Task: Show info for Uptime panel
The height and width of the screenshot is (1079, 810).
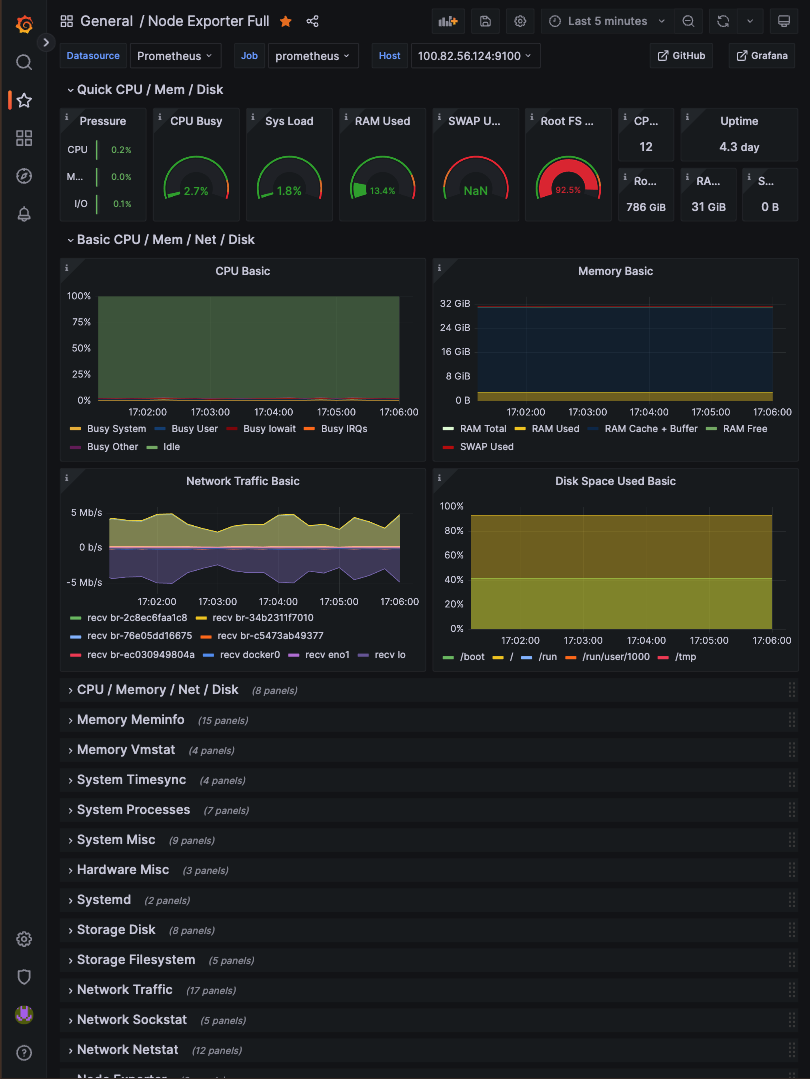Action: pos(687,118)
